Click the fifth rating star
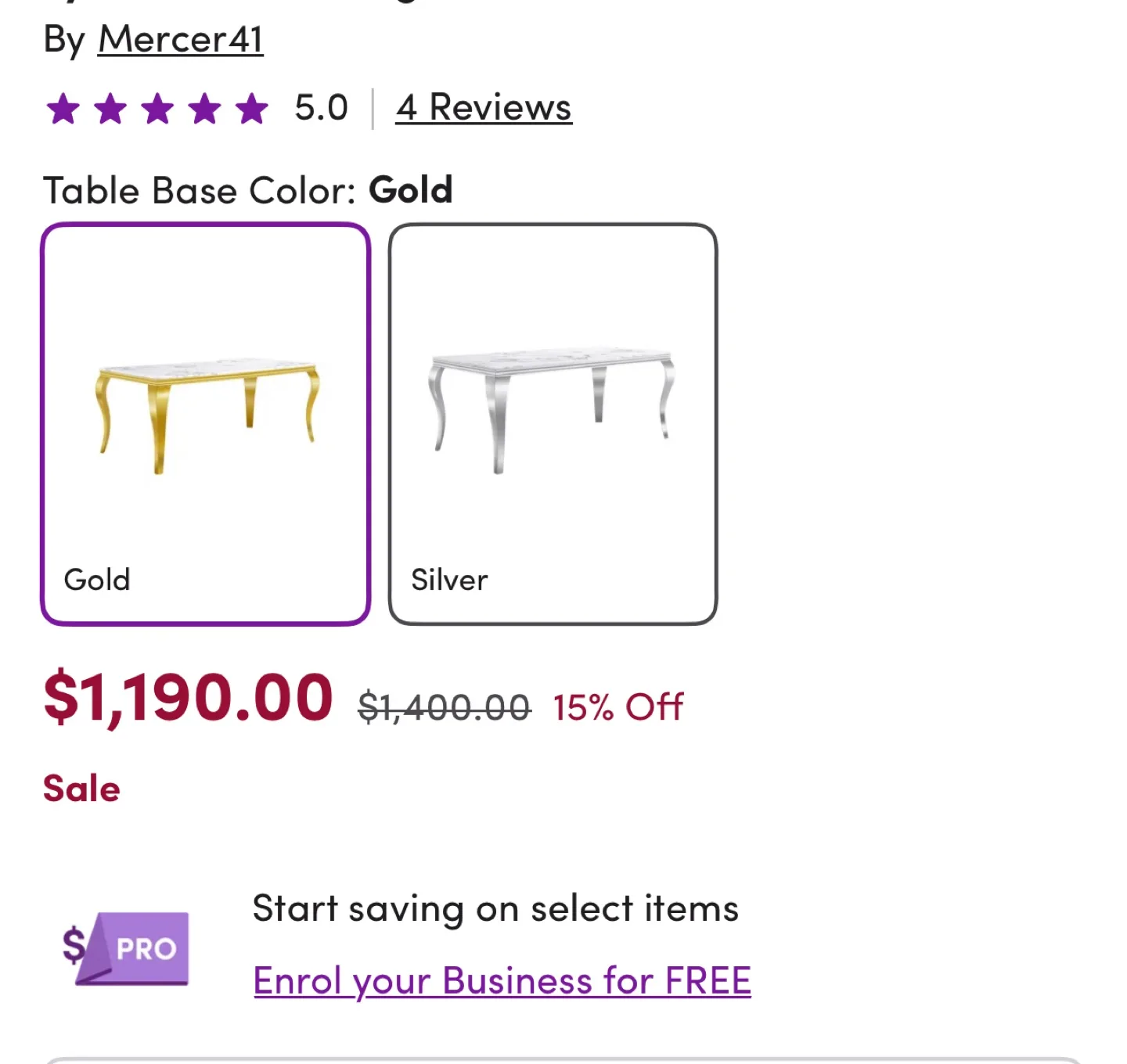1127x1064 pixels. tap(250, 109)
